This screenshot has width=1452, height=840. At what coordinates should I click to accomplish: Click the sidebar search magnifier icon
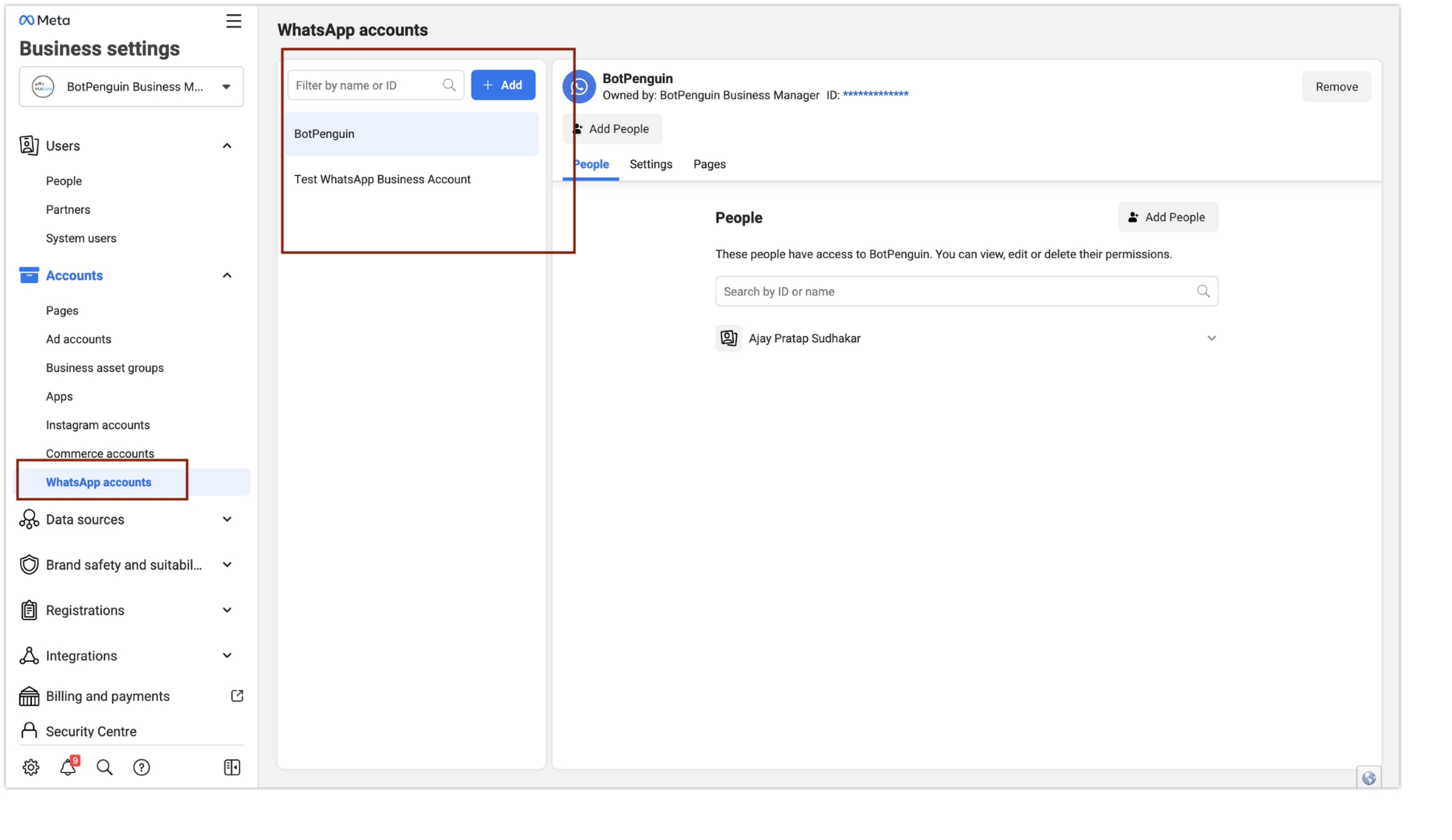click(104, 768)
